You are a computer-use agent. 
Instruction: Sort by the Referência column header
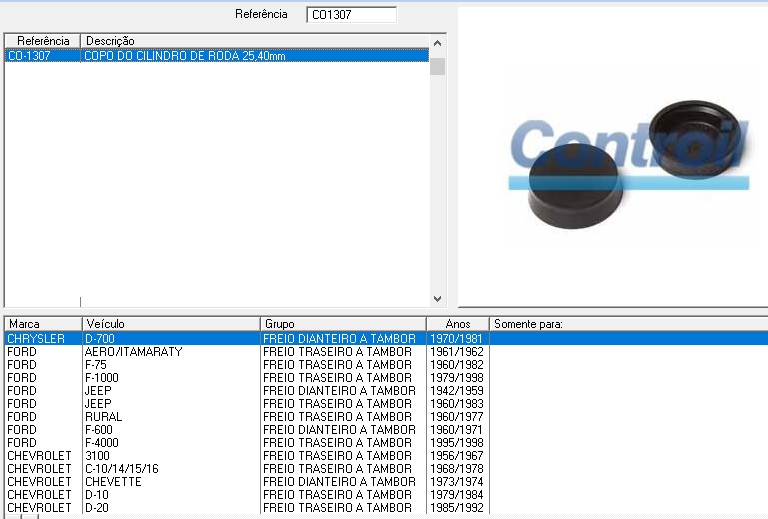click(43, 41)
